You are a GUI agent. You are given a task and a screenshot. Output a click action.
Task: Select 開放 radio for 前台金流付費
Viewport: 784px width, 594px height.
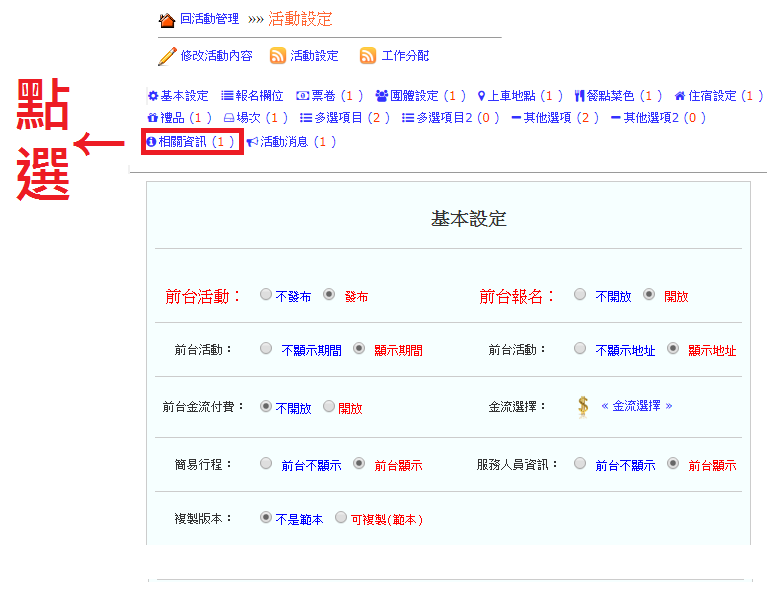[x=329, y=407]
